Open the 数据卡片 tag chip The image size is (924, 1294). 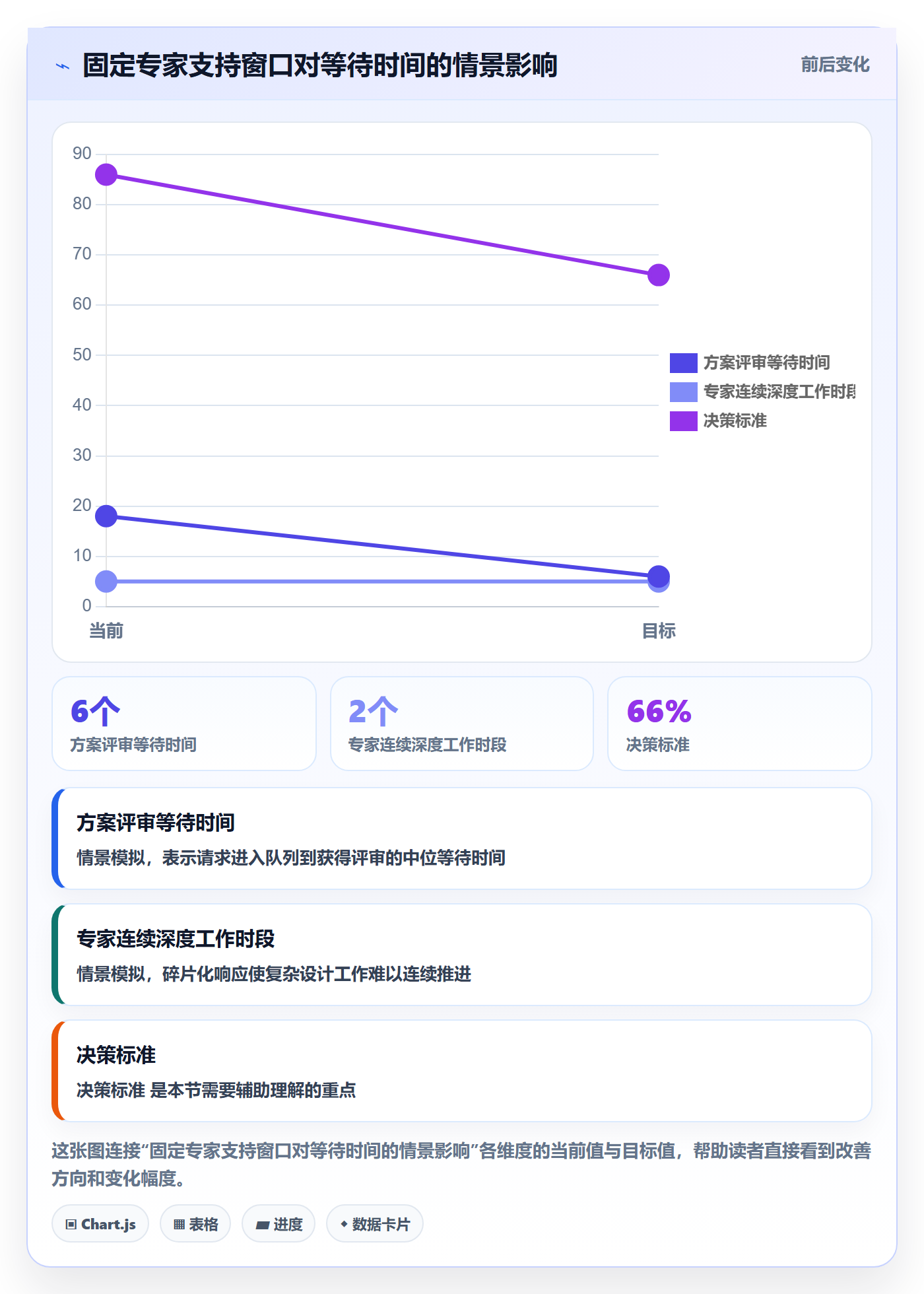[375, 1224]
